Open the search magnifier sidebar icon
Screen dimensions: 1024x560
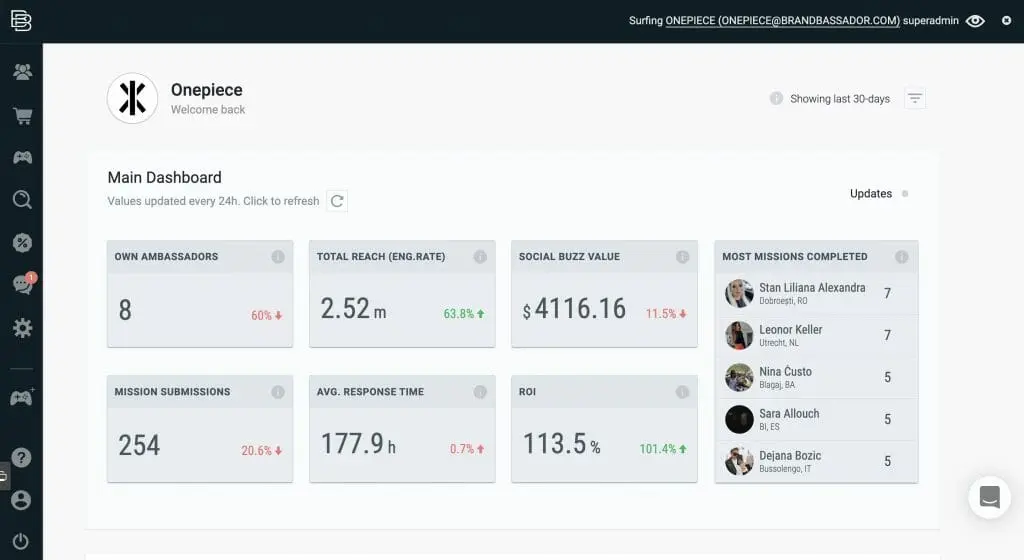coord(21,200)
